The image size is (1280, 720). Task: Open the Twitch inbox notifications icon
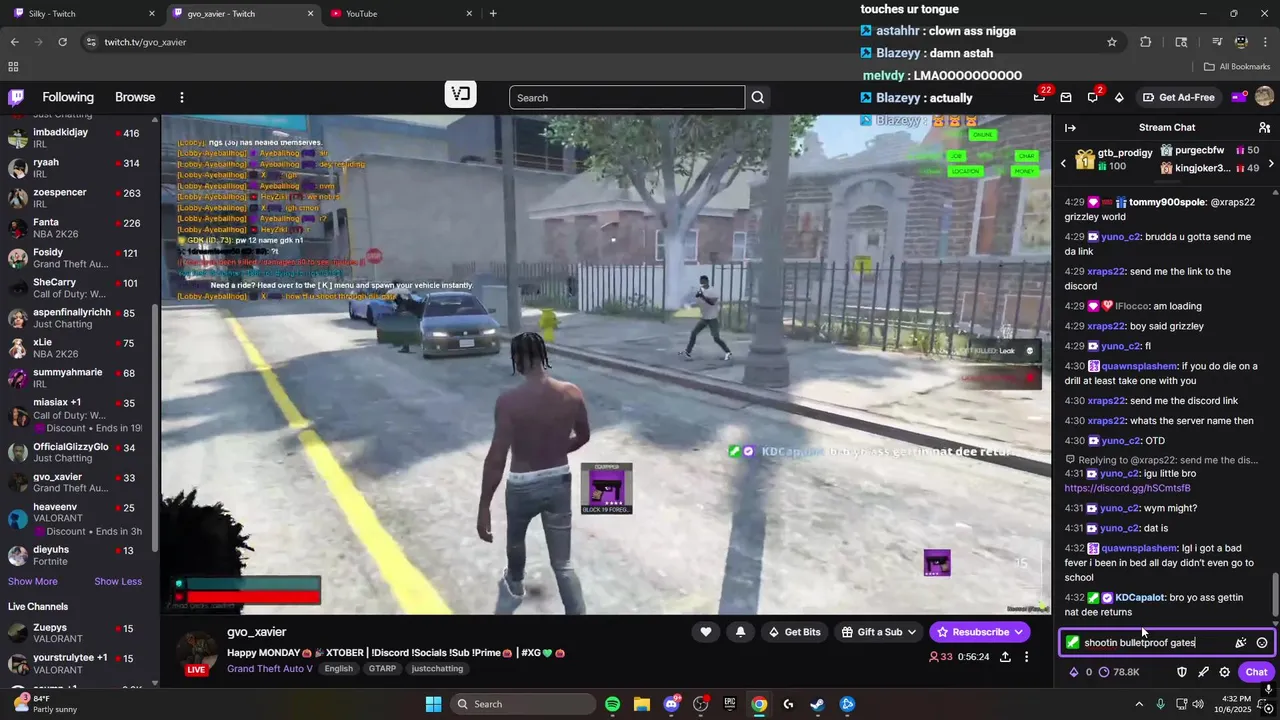[1066, 97]
